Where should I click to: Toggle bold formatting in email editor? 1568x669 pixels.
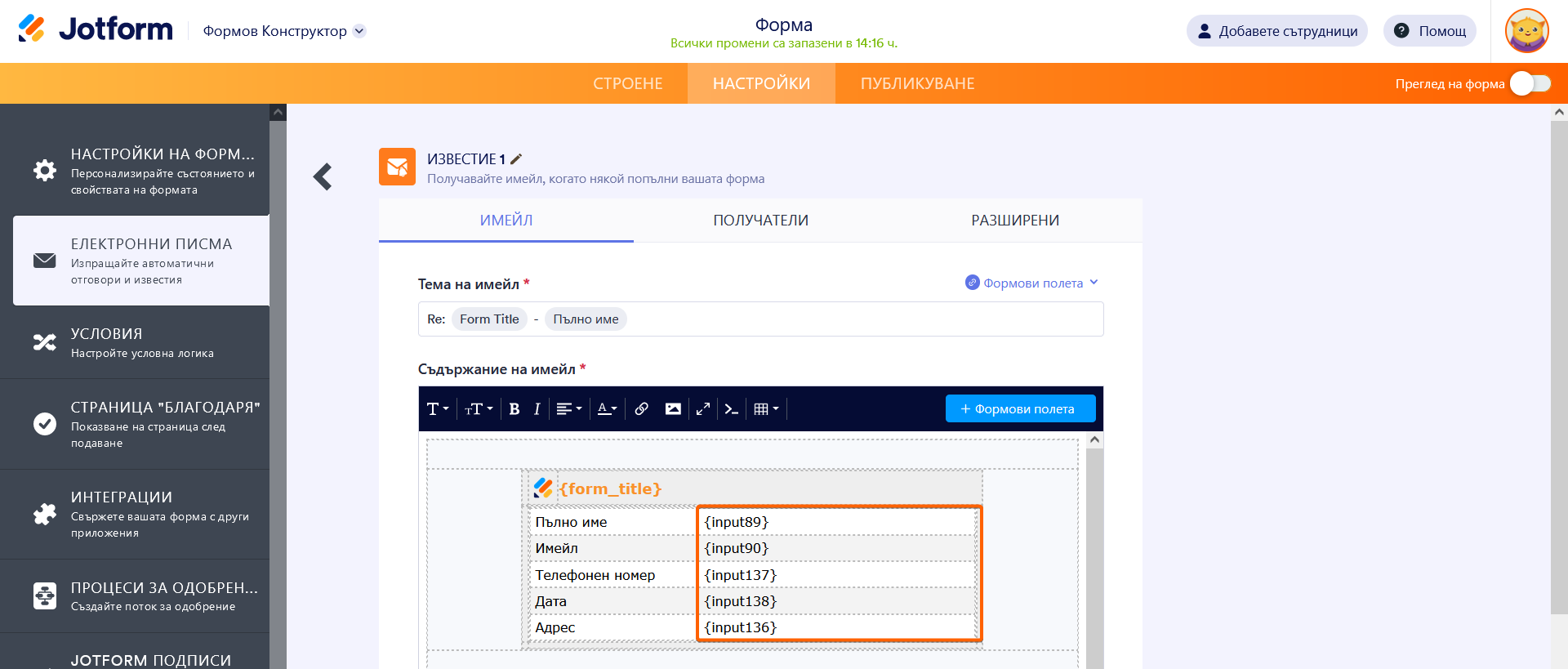514,409
